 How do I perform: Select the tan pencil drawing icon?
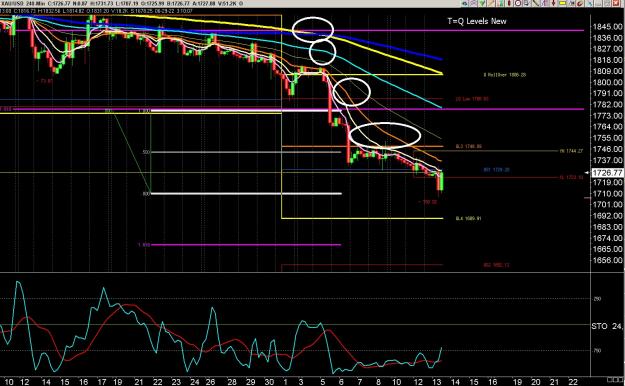[491, 3]
